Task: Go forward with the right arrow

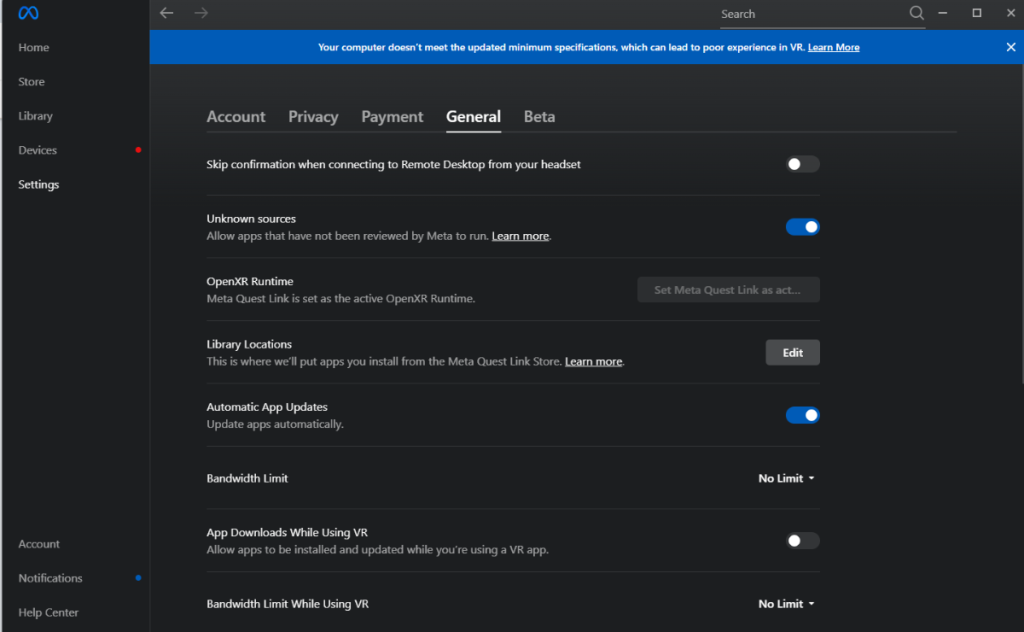Action: click(x=201, y=13)
